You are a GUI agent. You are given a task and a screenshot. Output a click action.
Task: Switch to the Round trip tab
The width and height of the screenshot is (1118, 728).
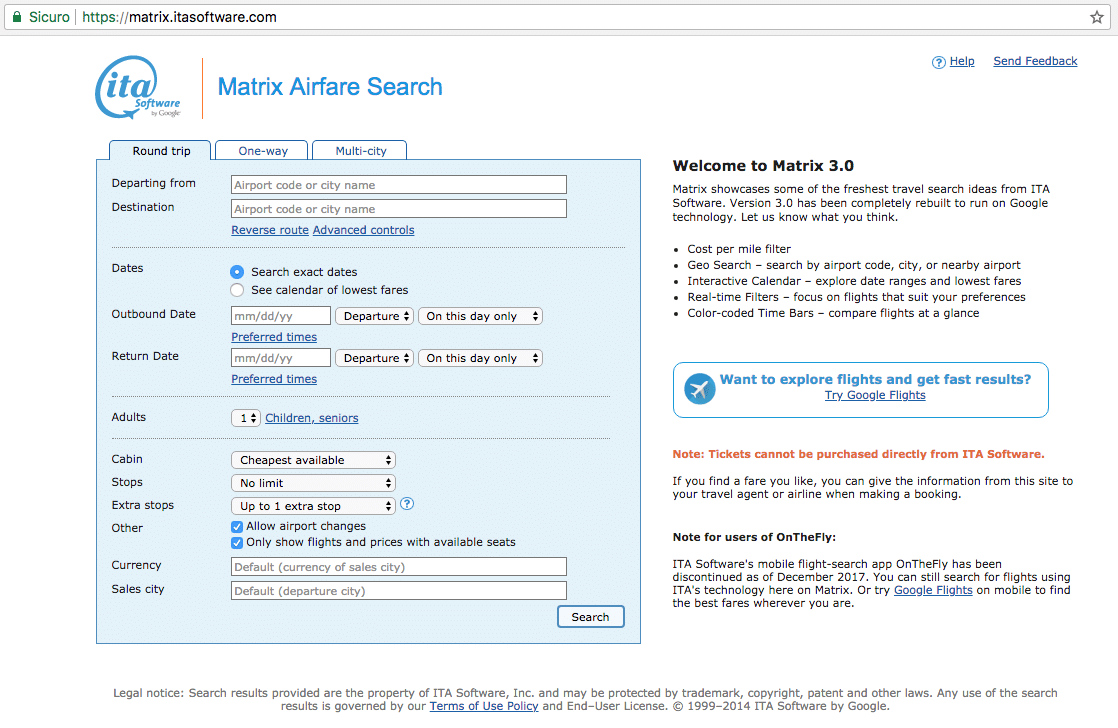(161, 150)
